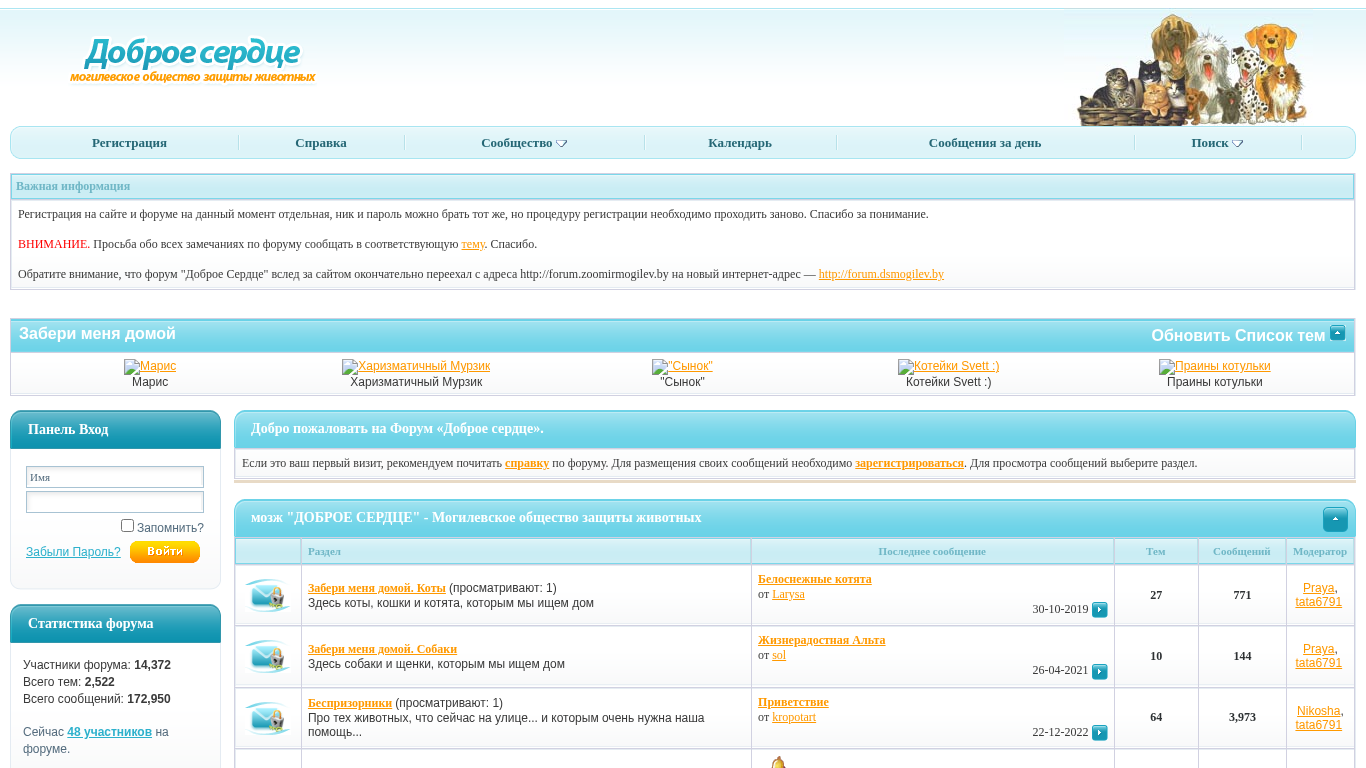Viewport: 1366px width, 768px height.
Task: Toggle the Запомнить checkbox
Action: click(x=127, y=525)
